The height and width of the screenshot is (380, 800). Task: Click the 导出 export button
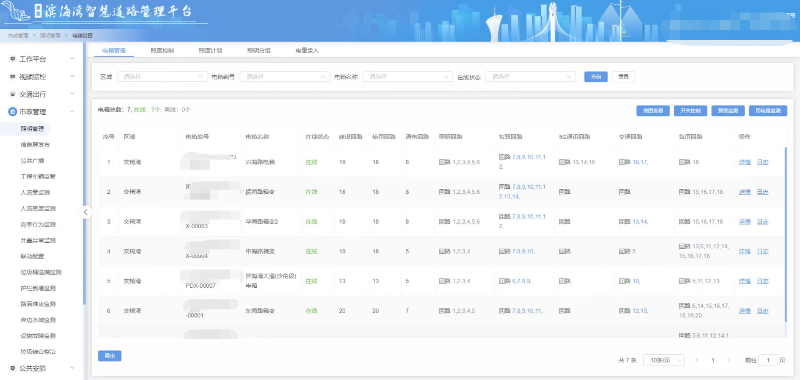[110, 356]
